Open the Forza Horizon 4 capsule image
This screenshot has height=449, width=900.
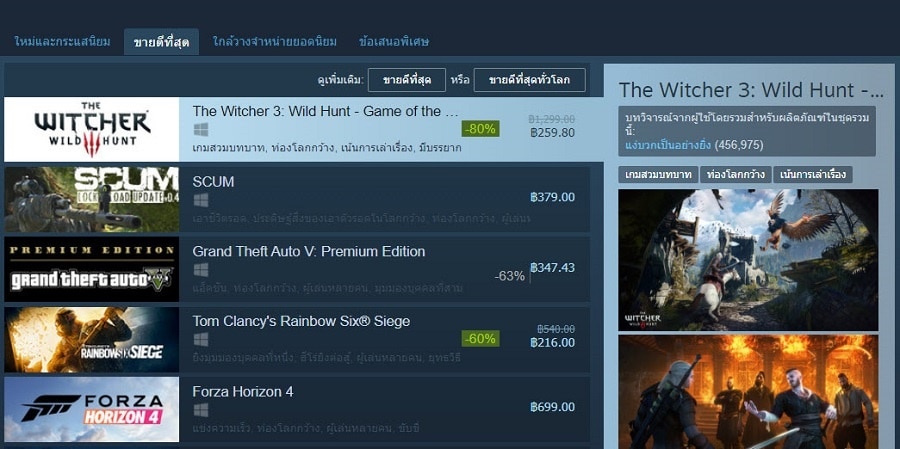click(92, 409)
